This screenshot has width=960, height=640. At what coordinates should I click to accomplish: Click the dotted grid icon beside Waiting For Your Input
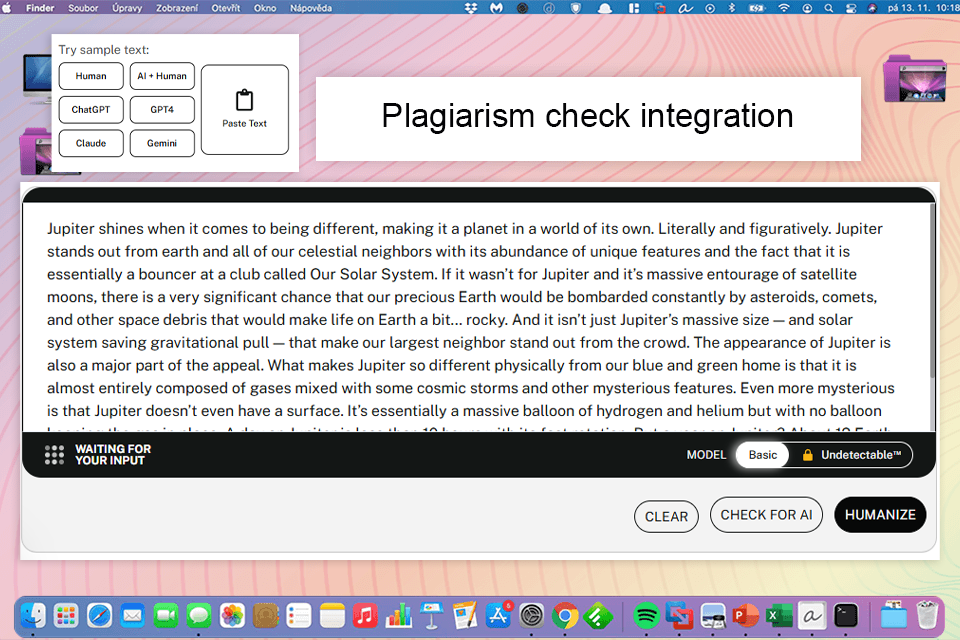[54, 455]
